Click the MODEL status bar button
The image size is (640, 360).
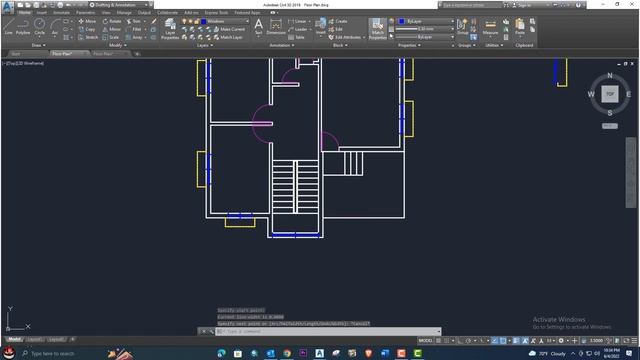point(425,340)
